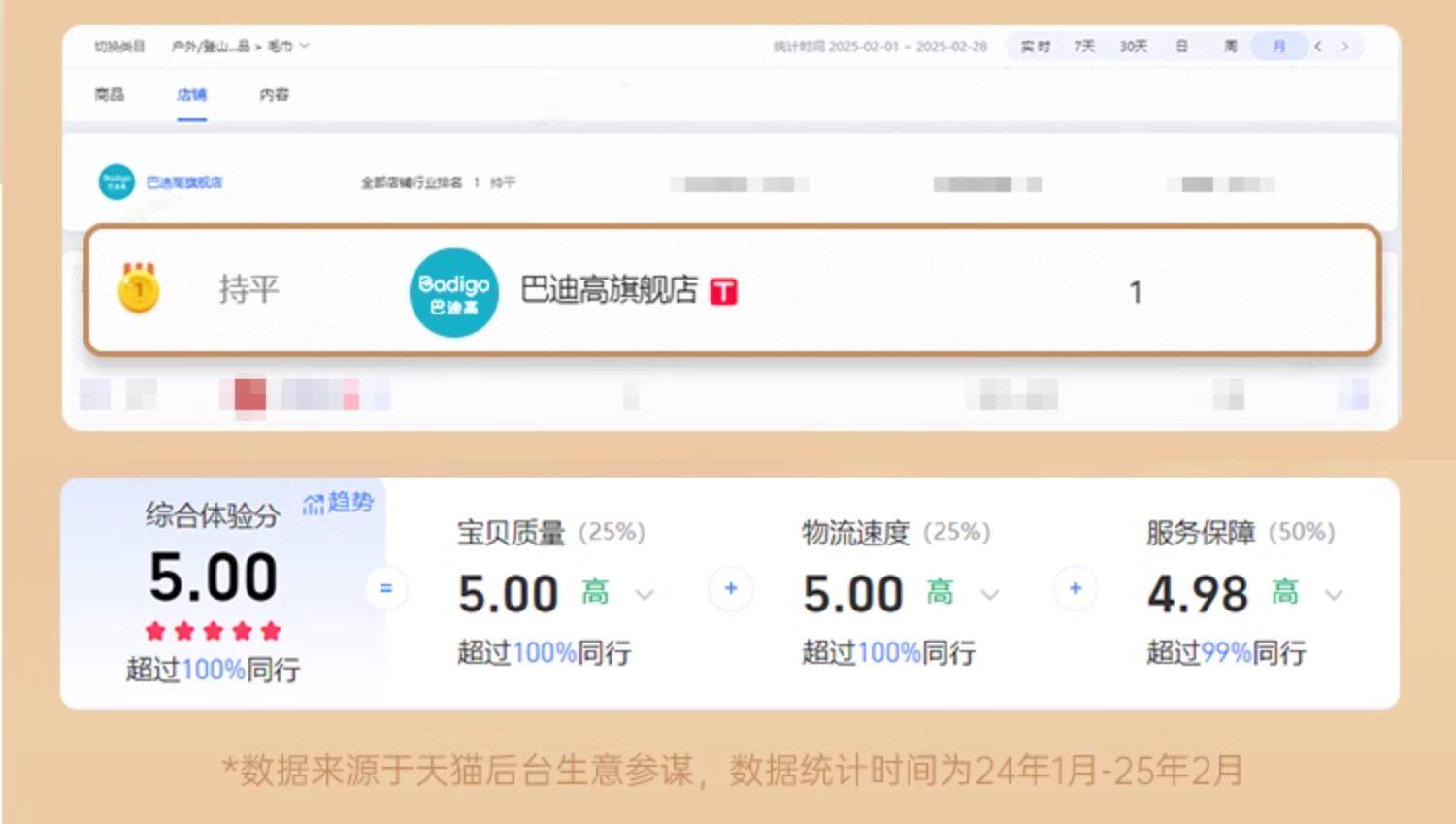Choose the 实时 time range

[1036, 46]
